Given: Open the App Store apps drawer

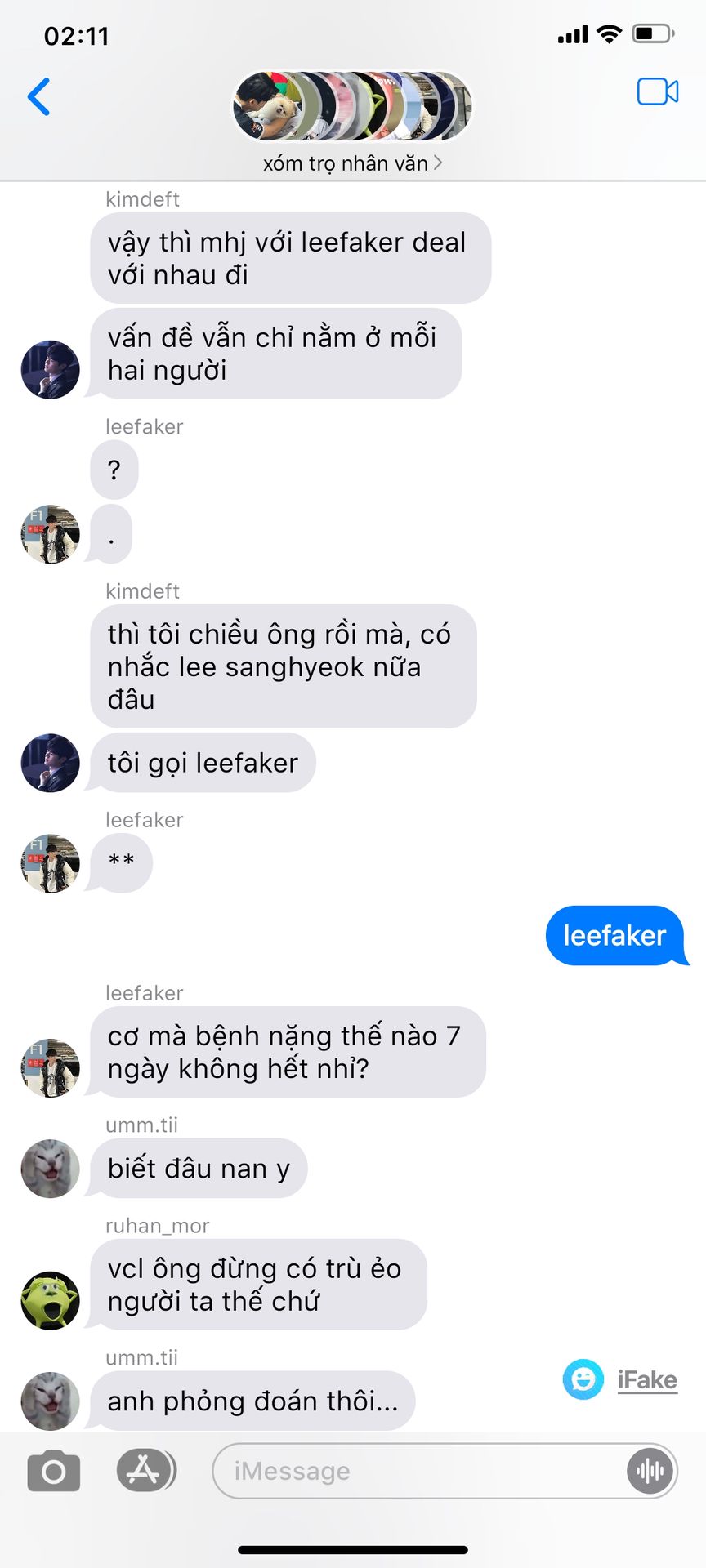Looking at the screenshot, I should click(x=145, y=1471).
